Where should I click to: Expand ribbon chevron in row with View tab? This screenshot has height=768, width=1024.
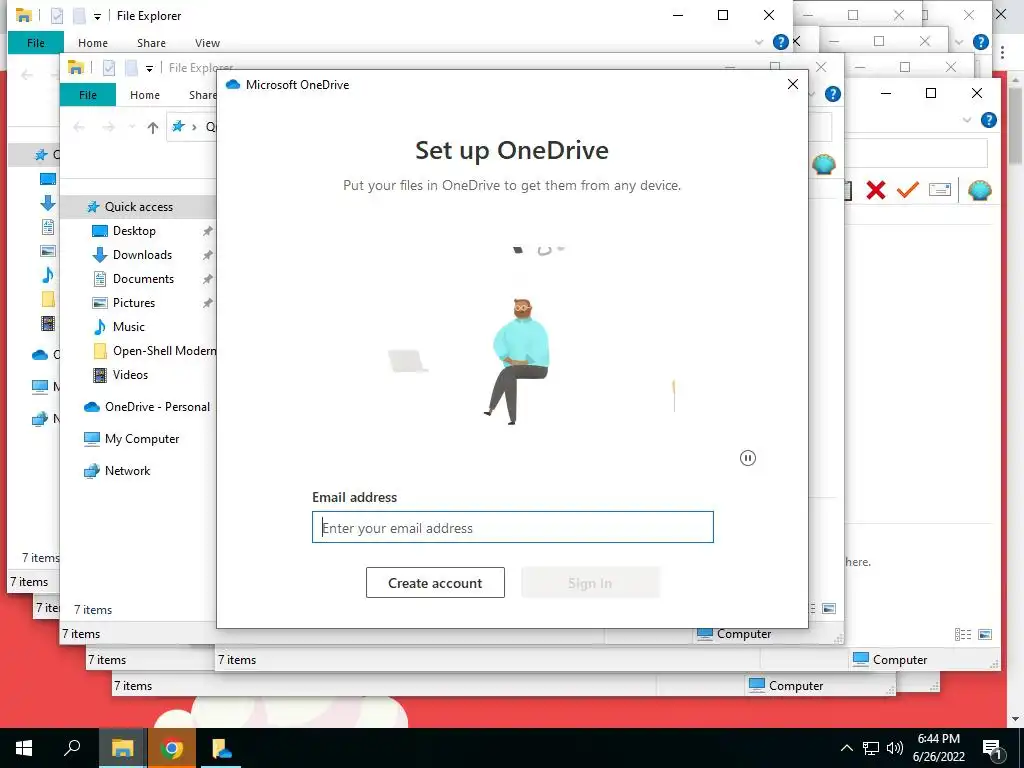[759, 42]
